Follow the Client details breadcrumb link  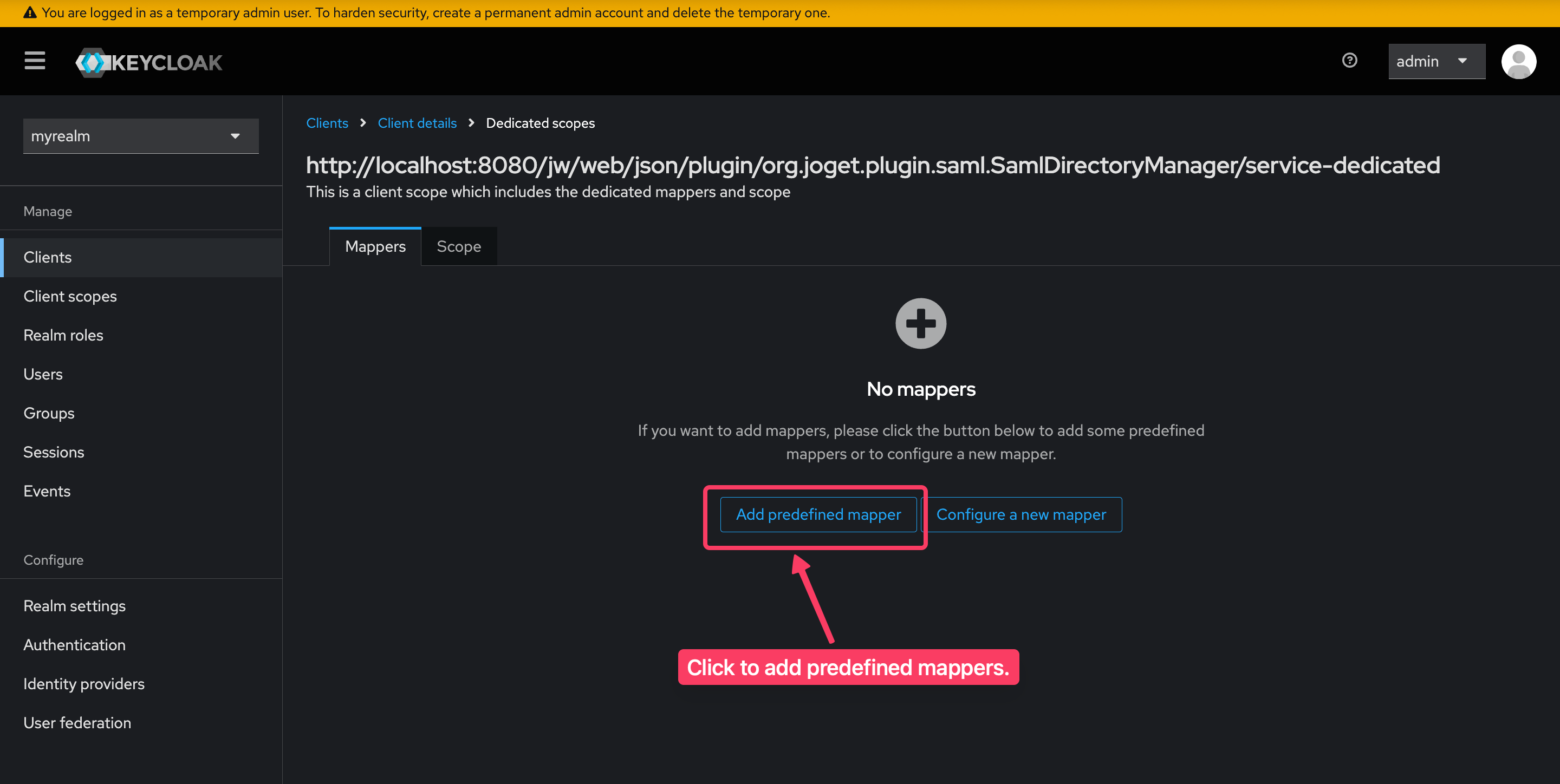click(x=417, y=123)
